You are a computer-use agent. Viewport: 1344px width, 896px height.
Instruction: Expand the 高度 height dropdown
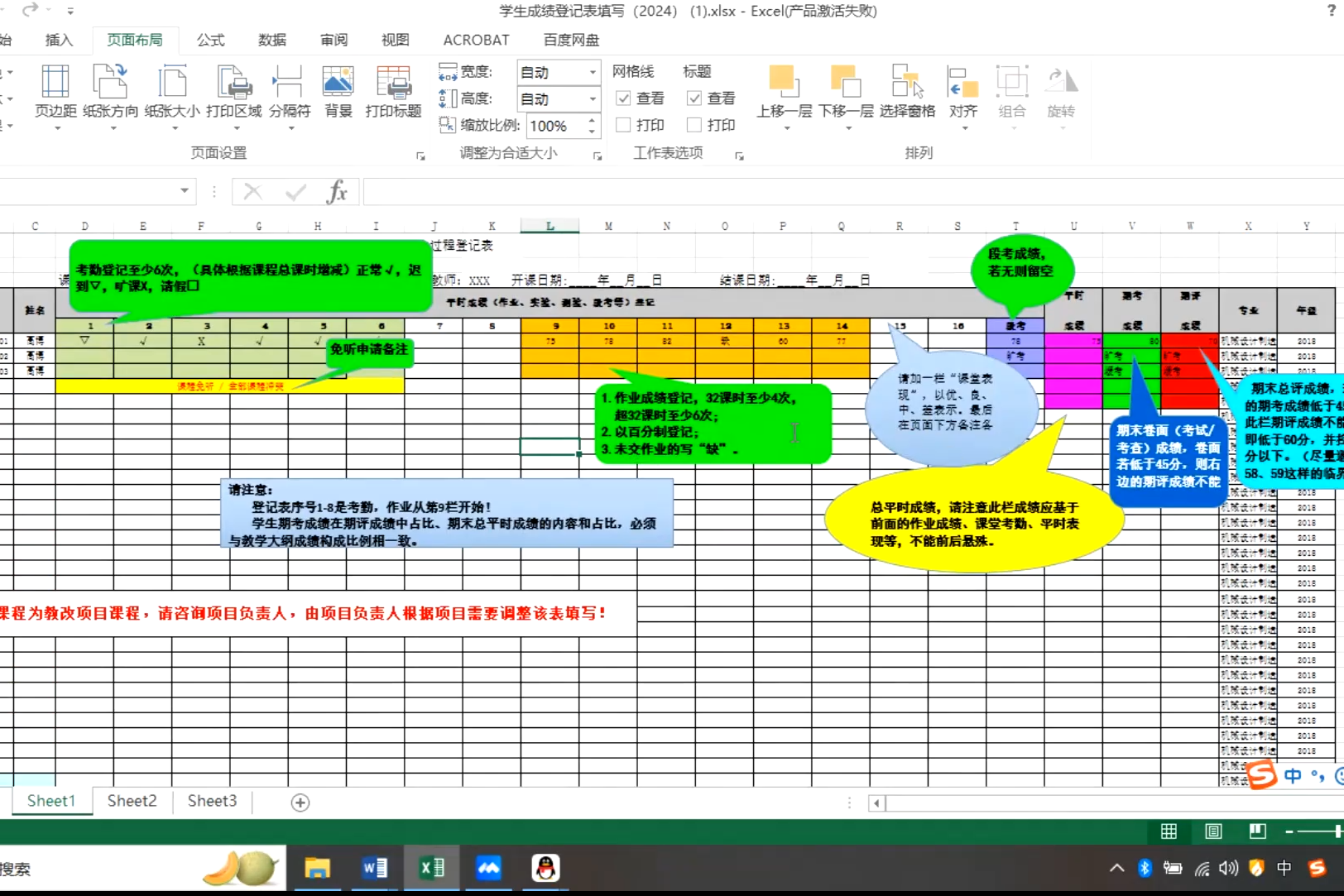(x=592, y=99)
